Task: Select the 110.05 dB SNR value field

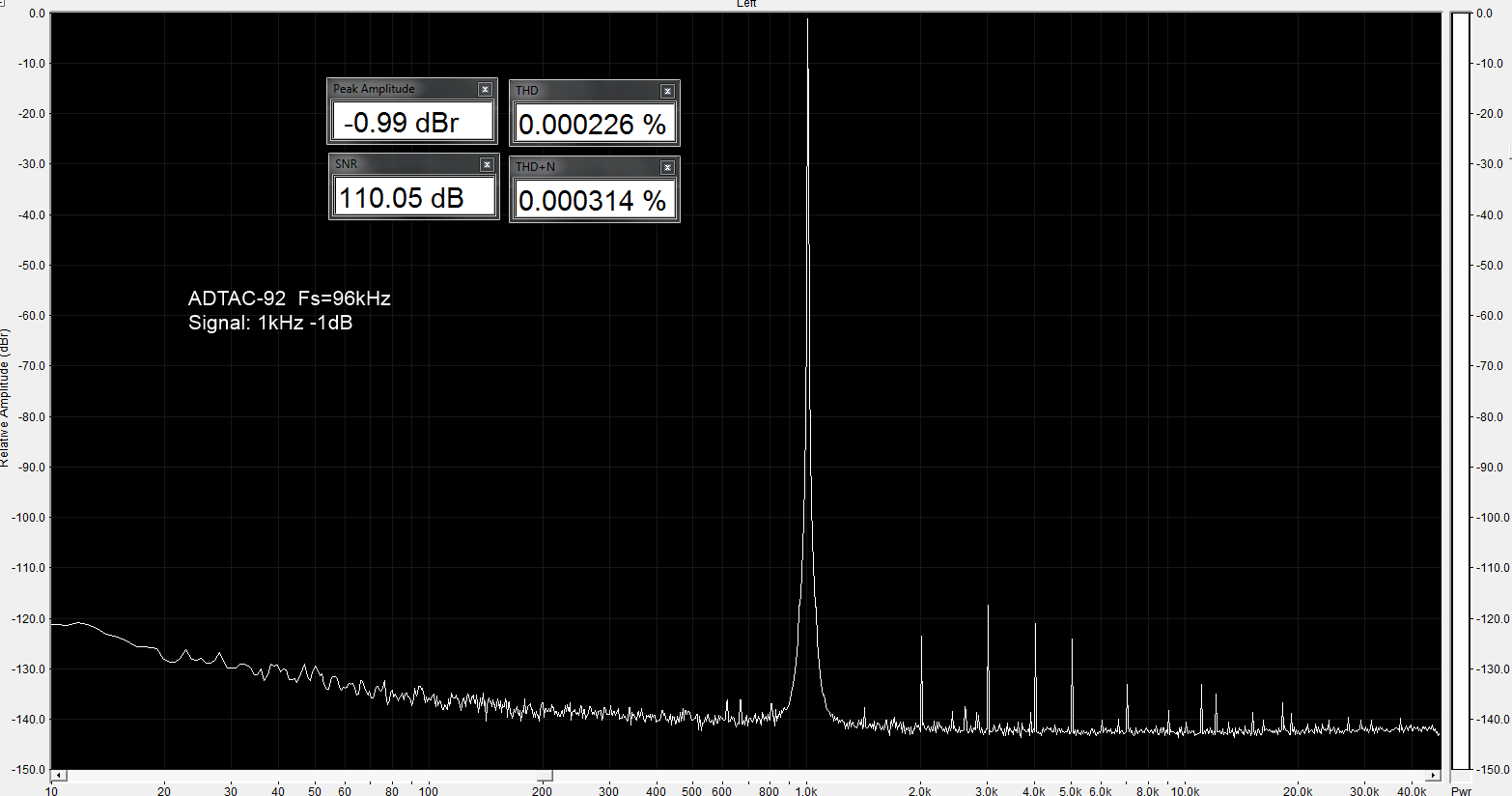Action: [x=413, y=198]
